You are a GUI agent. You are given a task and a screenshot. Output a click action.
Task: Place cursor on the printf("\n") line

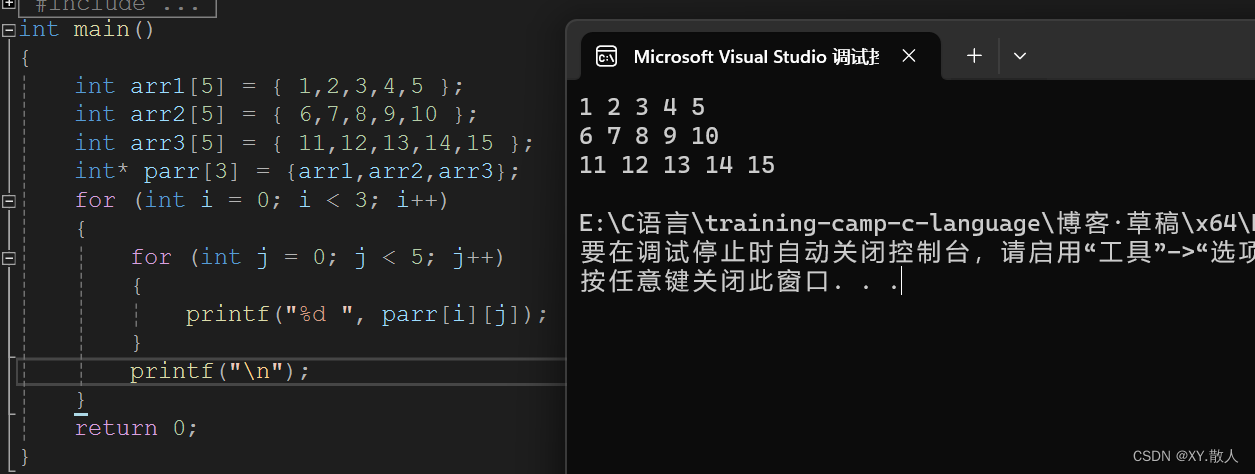[220, 371]
